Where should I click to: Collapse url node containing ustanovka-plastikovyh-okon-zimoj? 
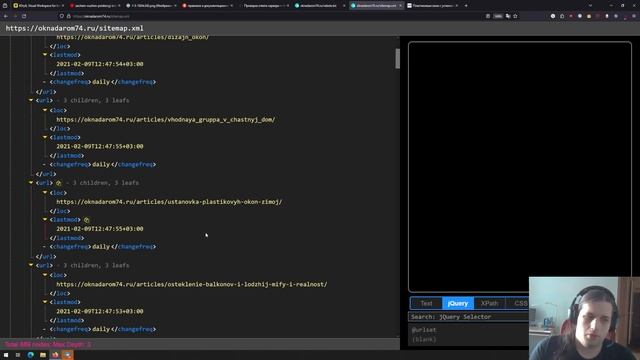pyautogui.click(x=31, y=182)
